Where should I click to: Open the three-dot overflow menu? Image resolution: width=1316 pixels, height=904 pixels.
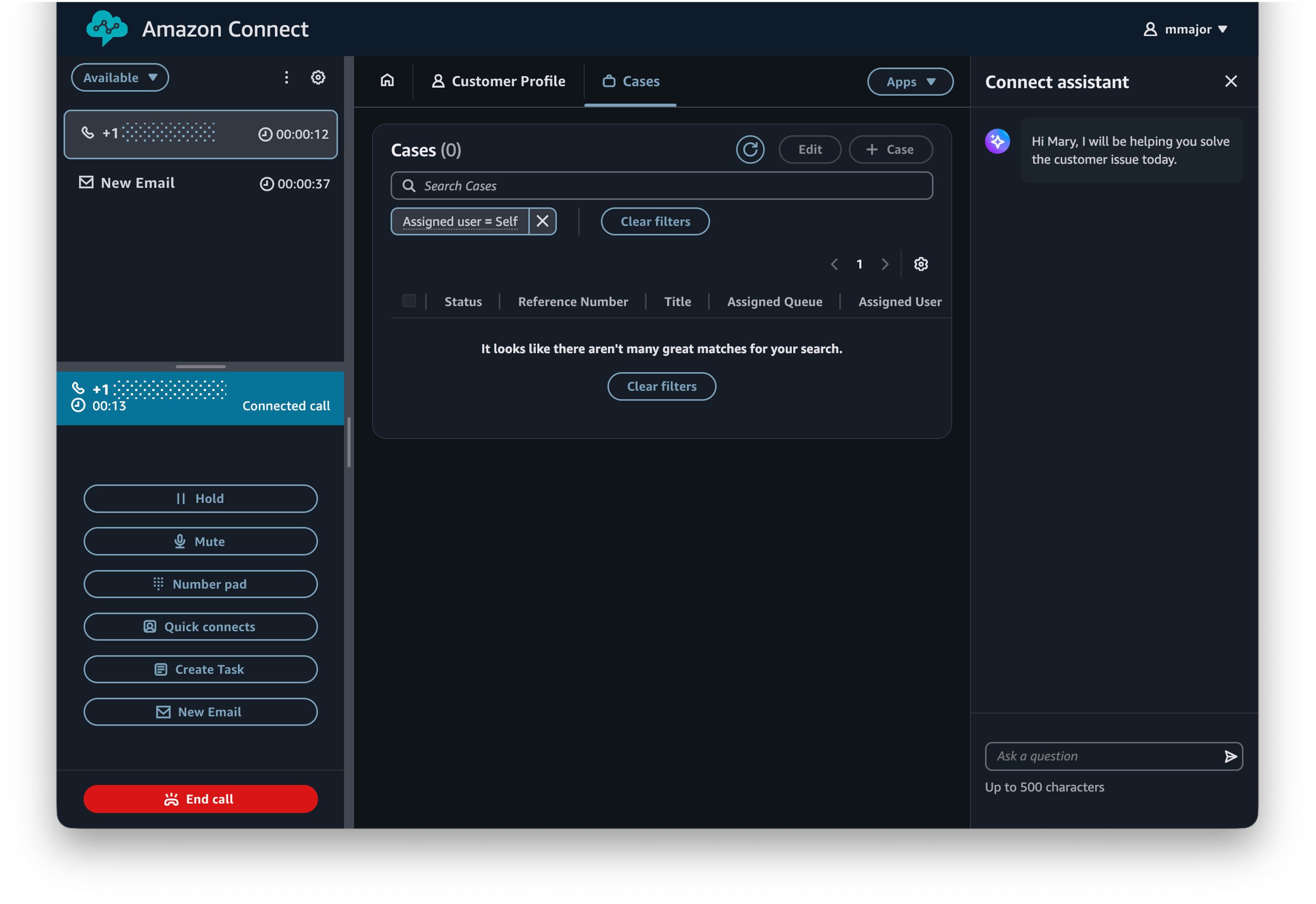coord(287,77)
